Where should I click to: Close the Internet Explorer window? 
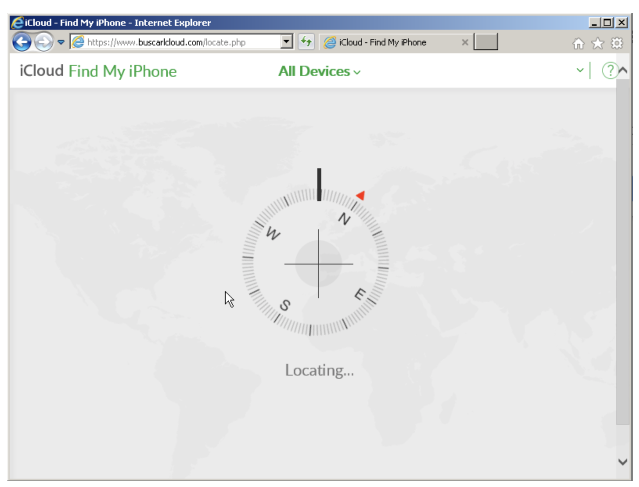point(621,23)
